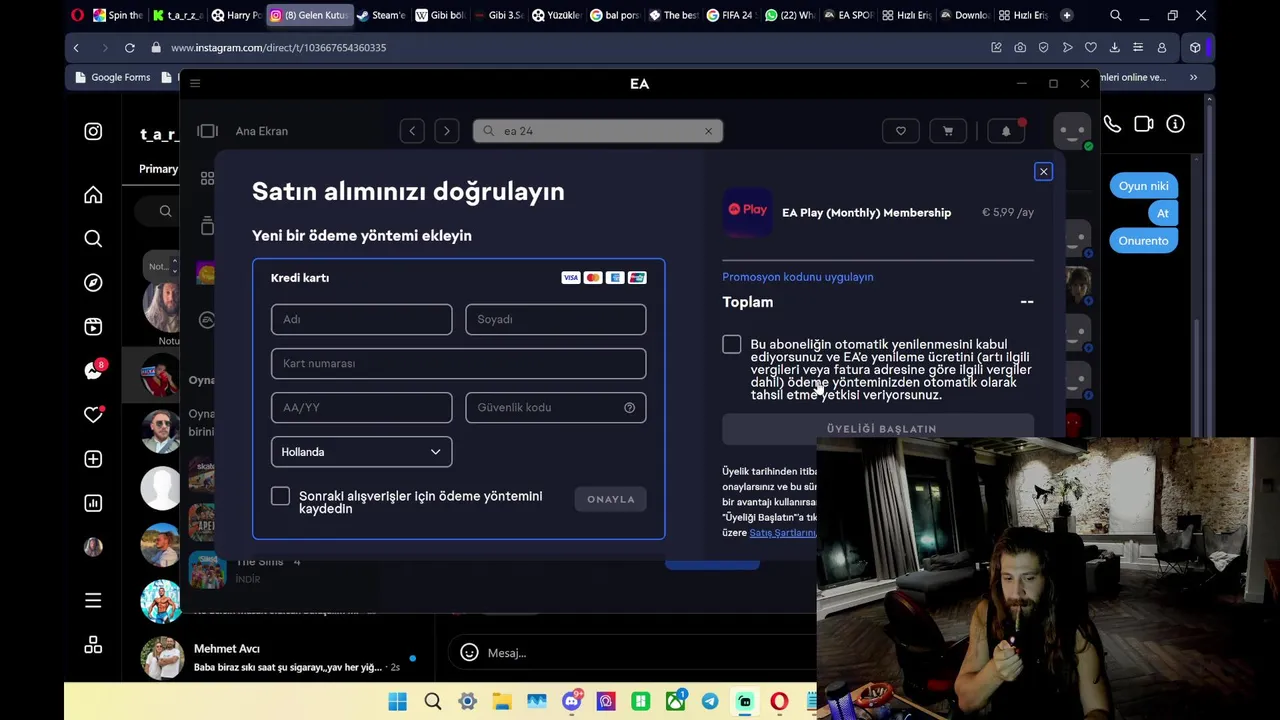Screen dimensions: 1280x720
Task: Go back in EA app navigation
Action: 412,131
